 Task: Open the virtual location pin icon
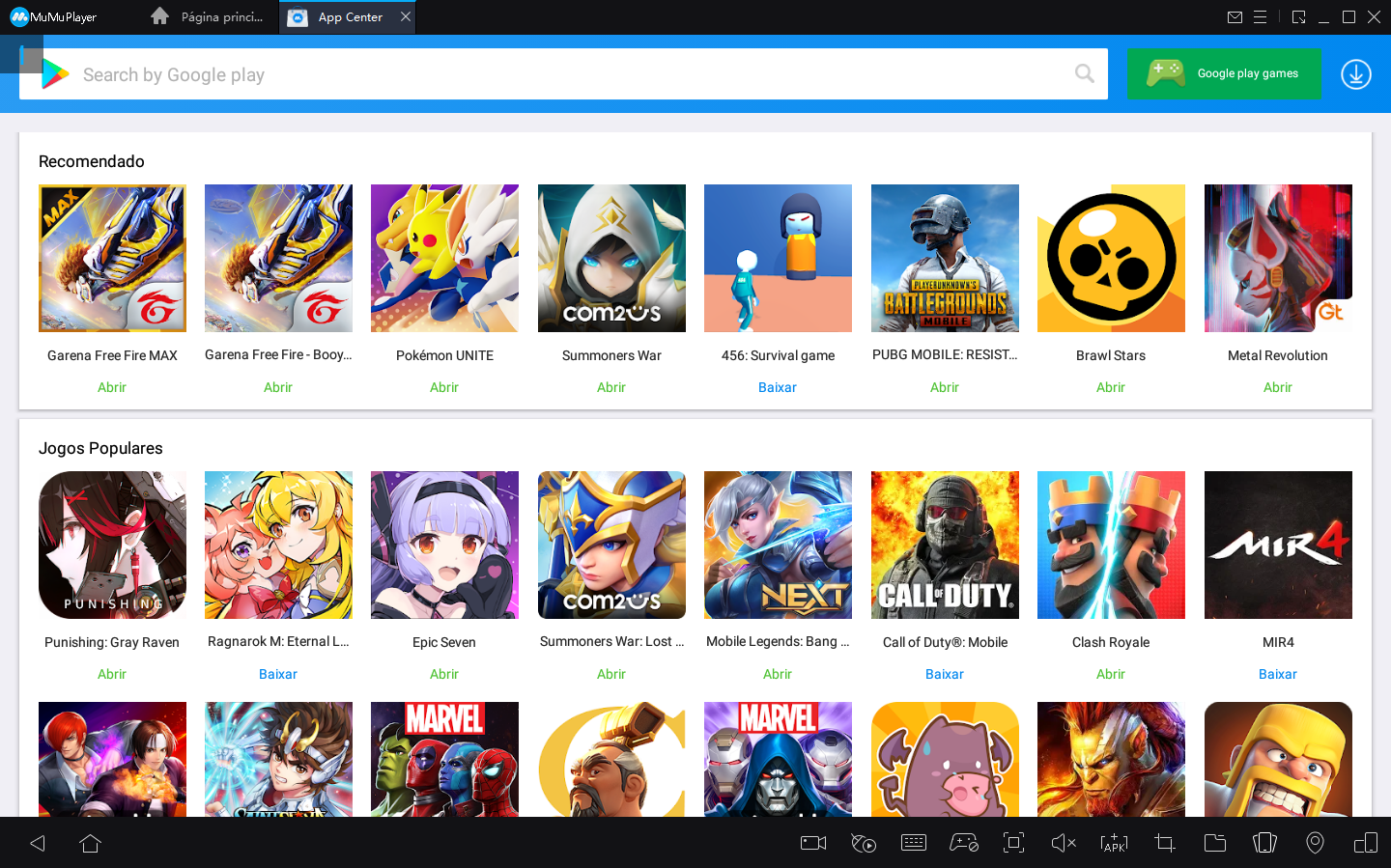click(x=1315, y=843)
